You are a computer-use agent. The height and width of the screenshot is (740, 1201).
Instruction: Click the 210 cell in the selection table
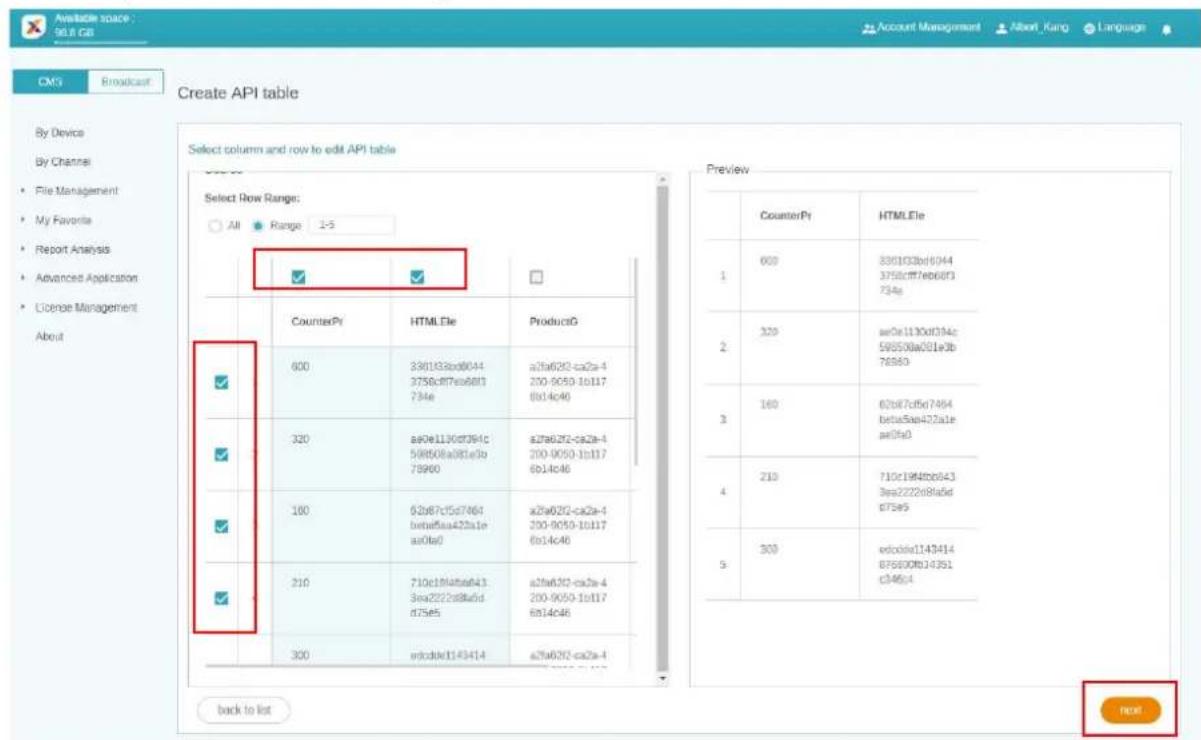point(331,598)
